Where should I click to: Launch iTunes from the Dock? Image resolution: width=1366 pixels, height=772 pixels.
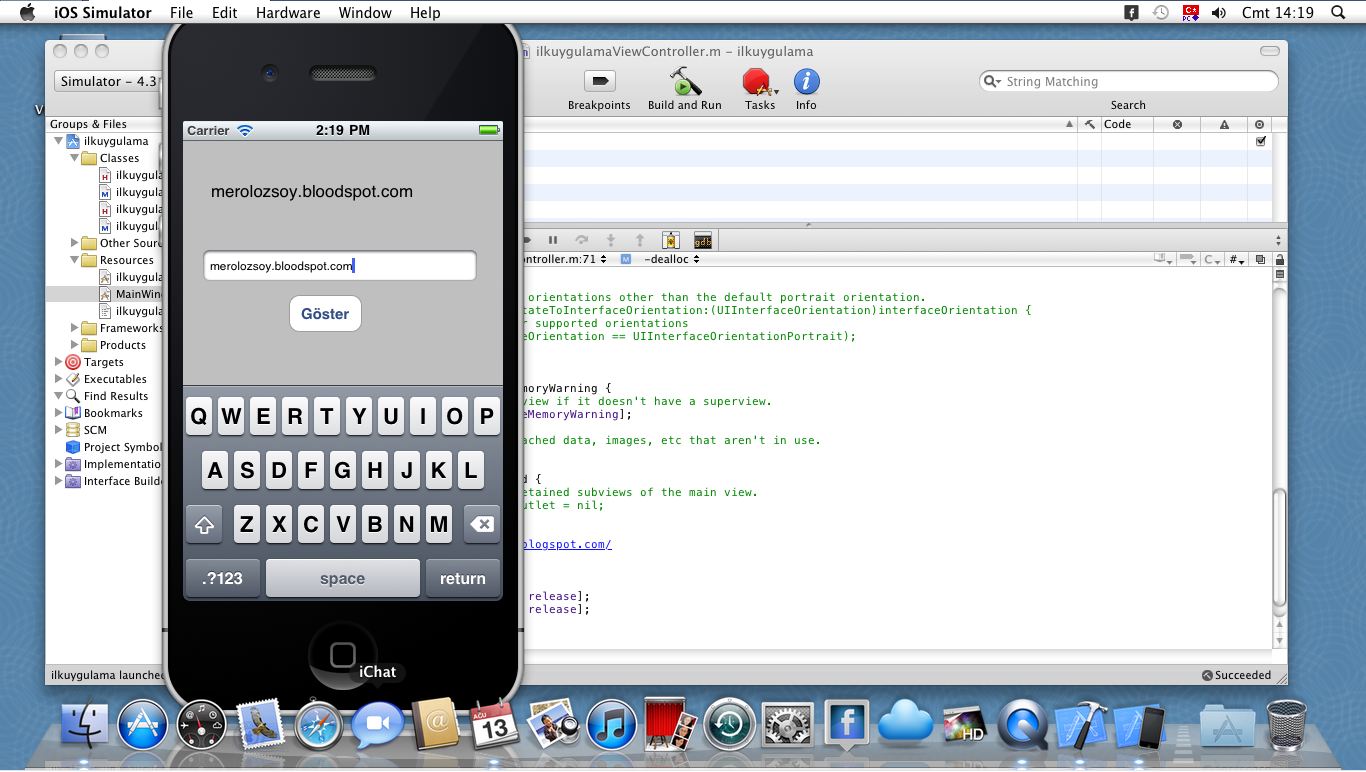coord(611,724)
